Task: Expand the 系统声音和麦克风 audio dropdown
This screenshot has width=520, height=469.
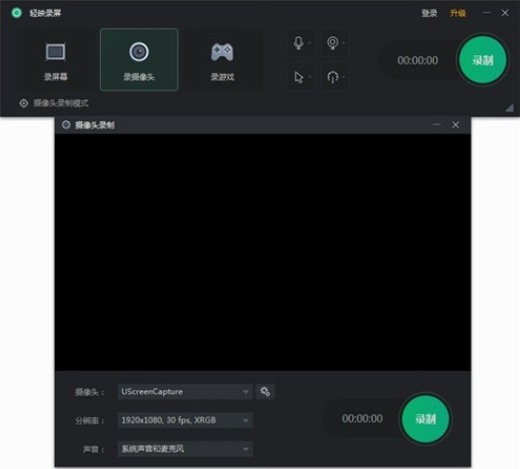Action: [x=185, y=449]
